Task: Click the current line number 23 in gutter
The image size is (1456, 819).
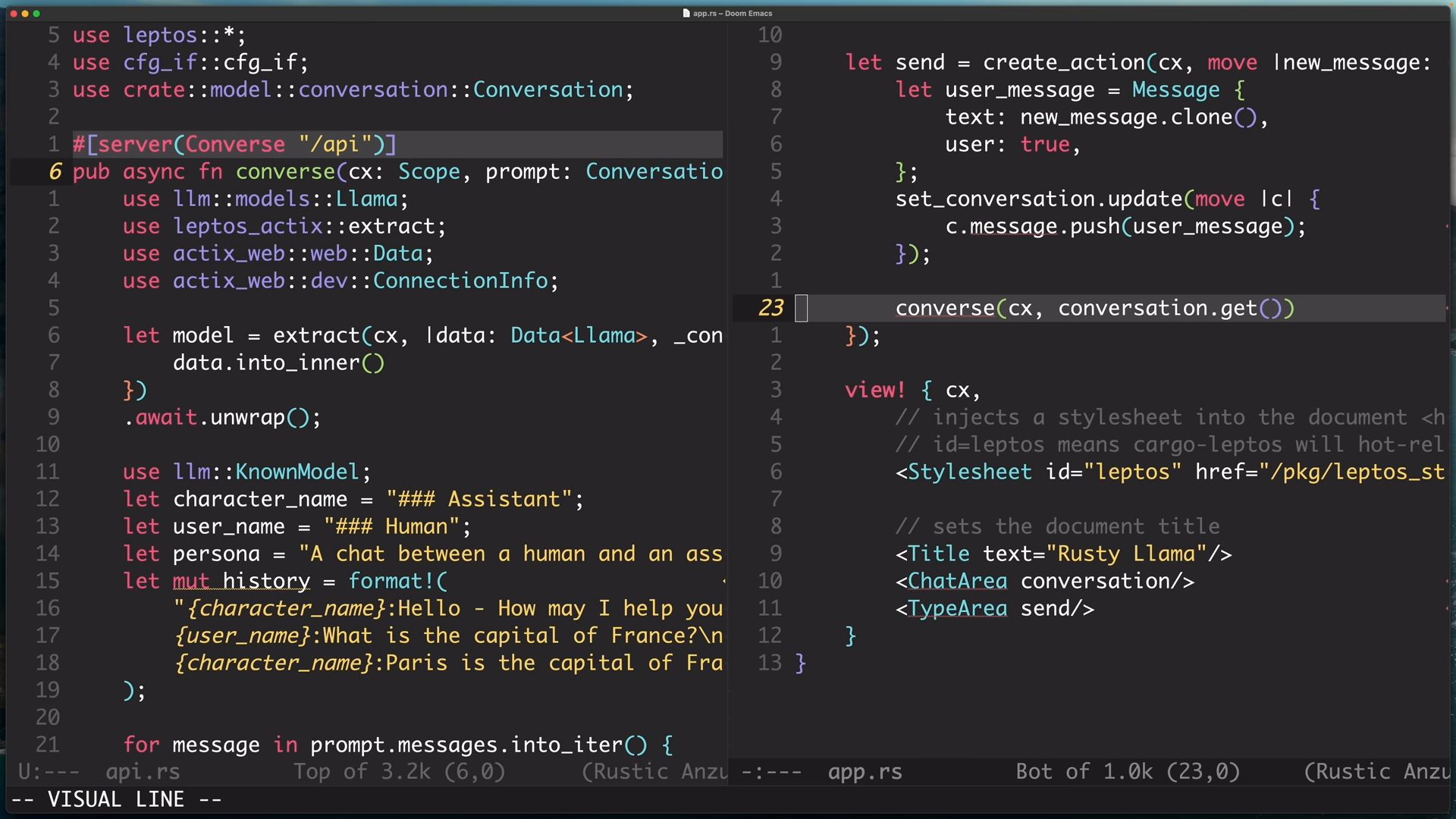Action: pyautogui.click(x=770, y=309)
